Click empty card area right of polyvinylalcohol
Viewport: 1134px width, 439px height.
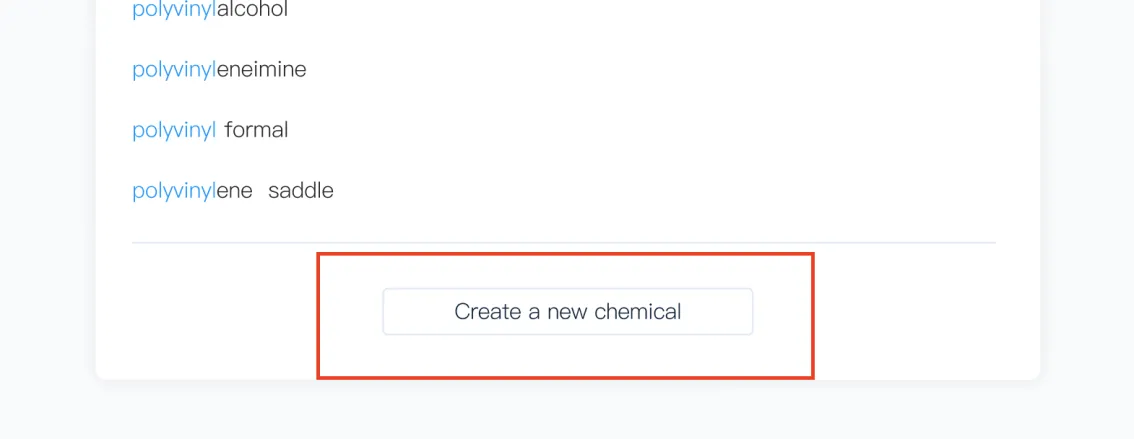pos(650,10)
